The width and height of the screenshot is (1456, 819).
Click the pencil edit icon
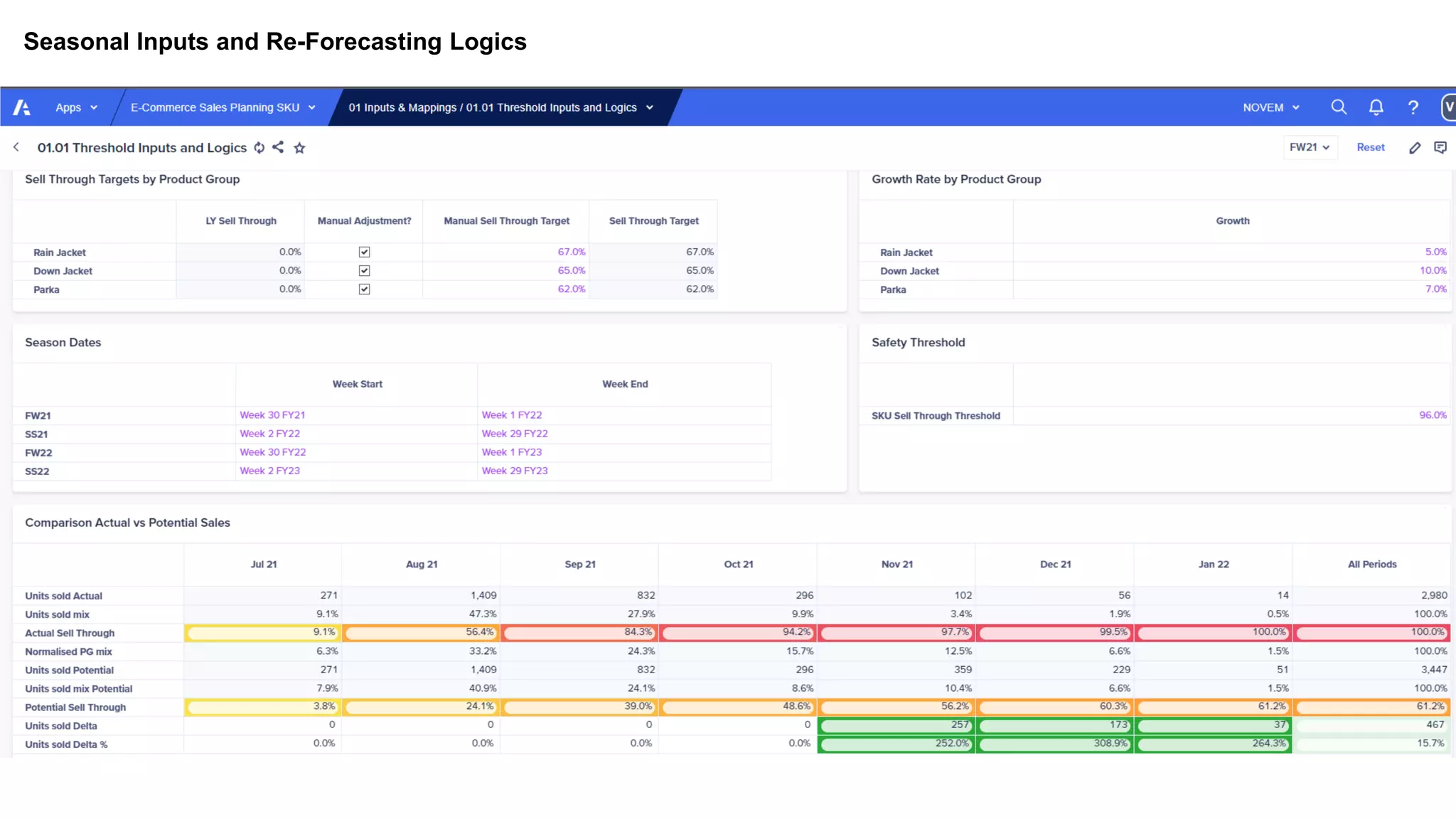1415,147
